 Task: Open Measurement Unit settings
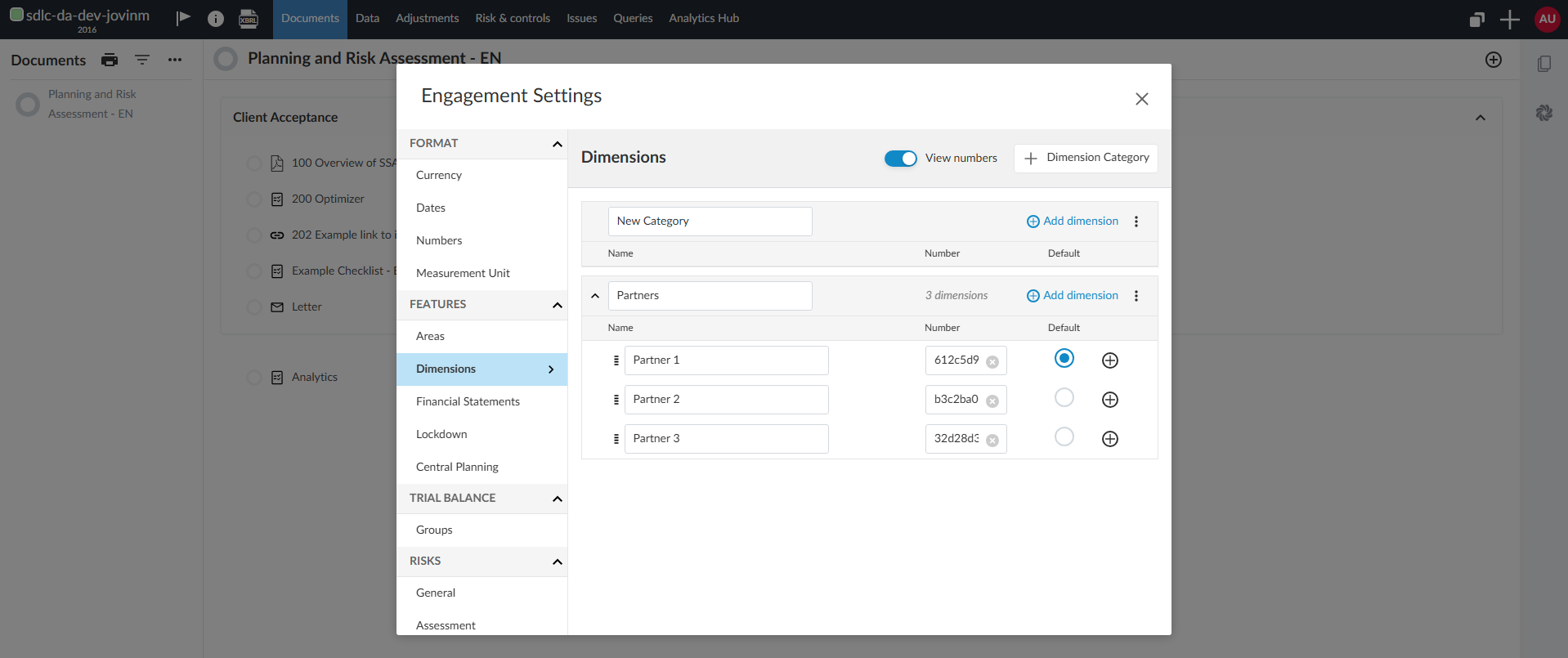tap(482, 274)
